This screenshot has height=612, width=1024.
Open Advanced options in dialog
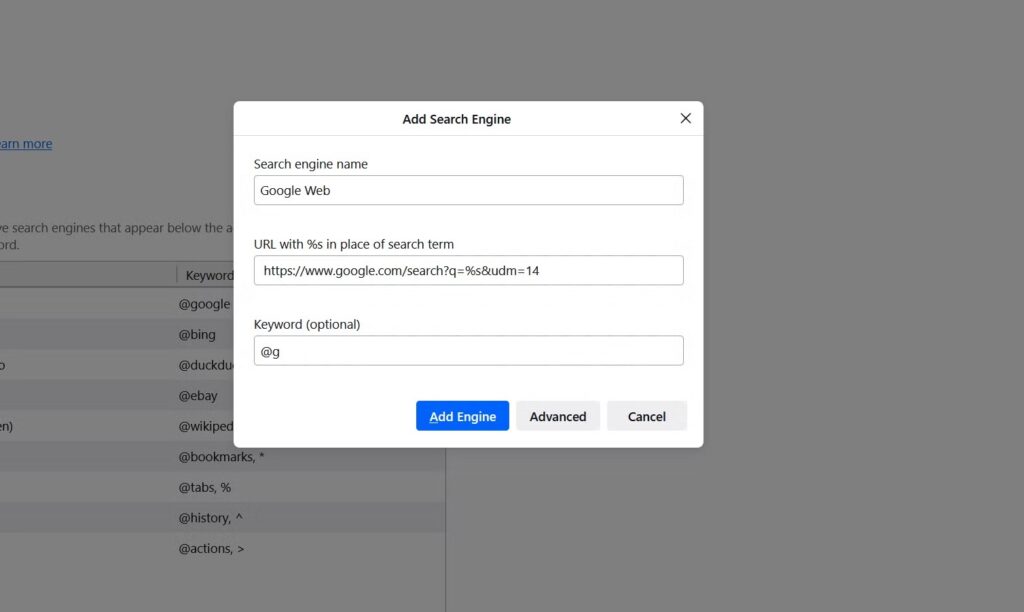(558, 416)
